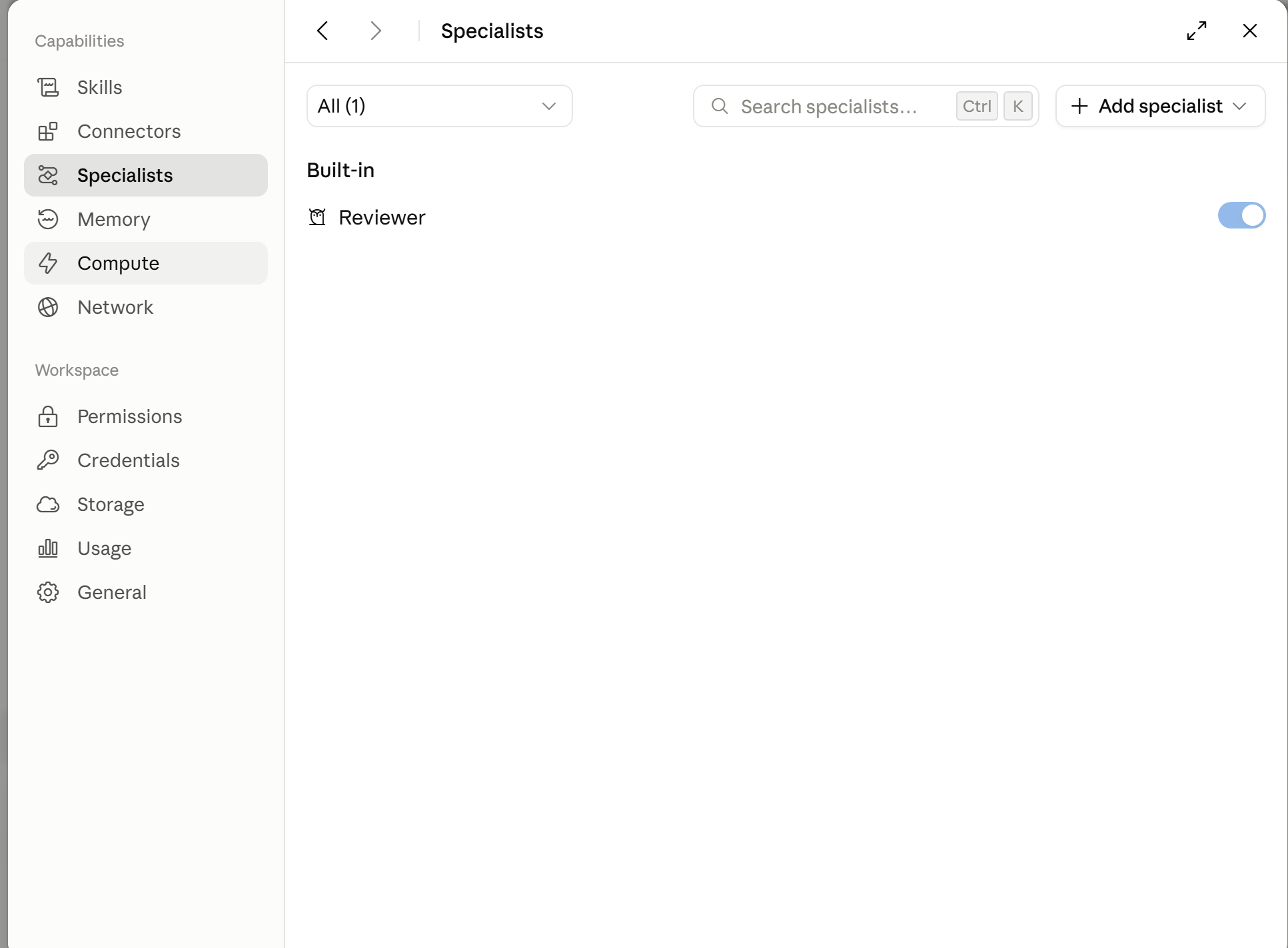Click the Credentials key icon
Image resolution: width=1288 pixels, height=948 pixels.
click(x=48, y=460)
